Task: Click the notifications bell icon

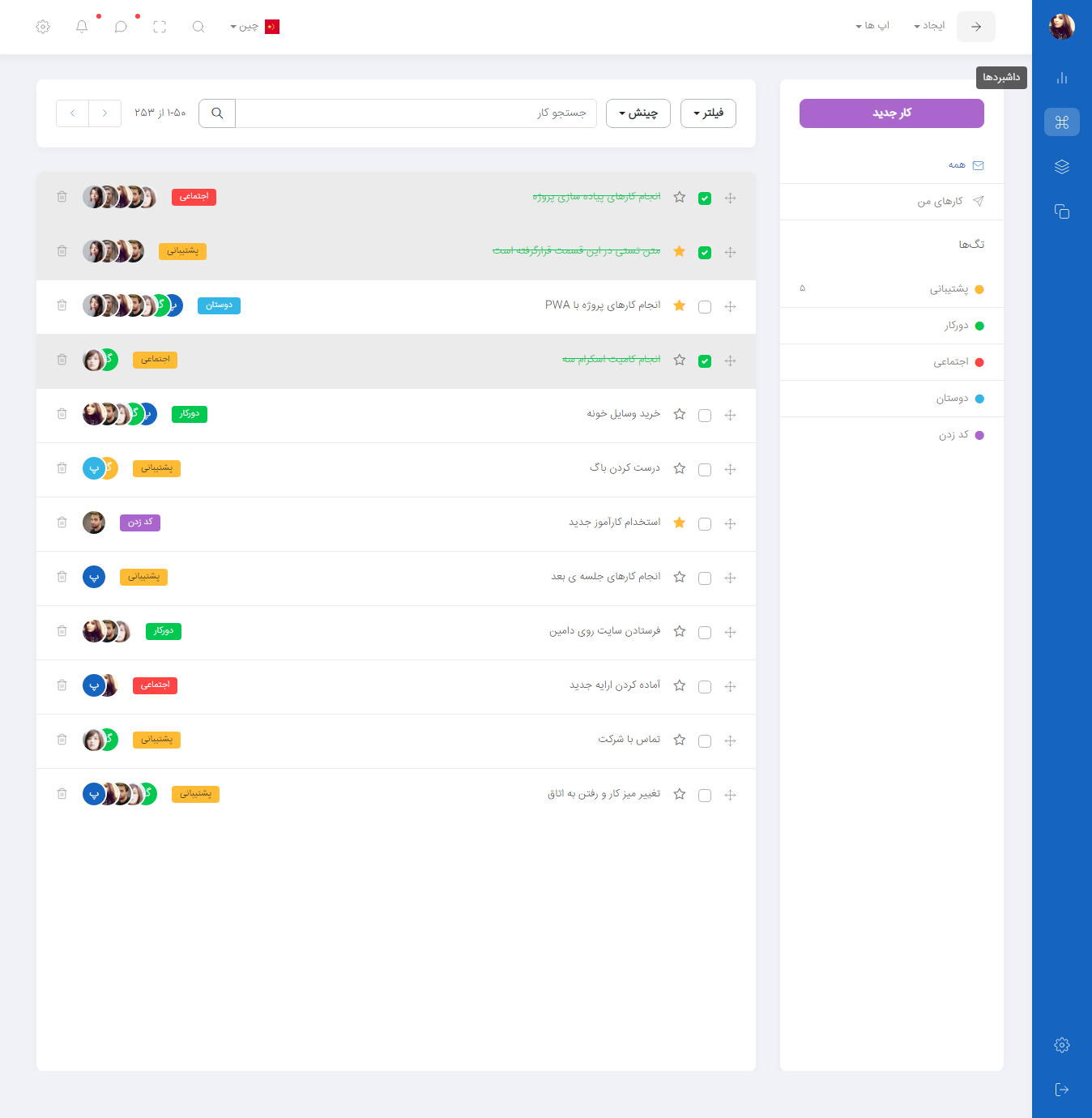Action: tap(82, 27)
